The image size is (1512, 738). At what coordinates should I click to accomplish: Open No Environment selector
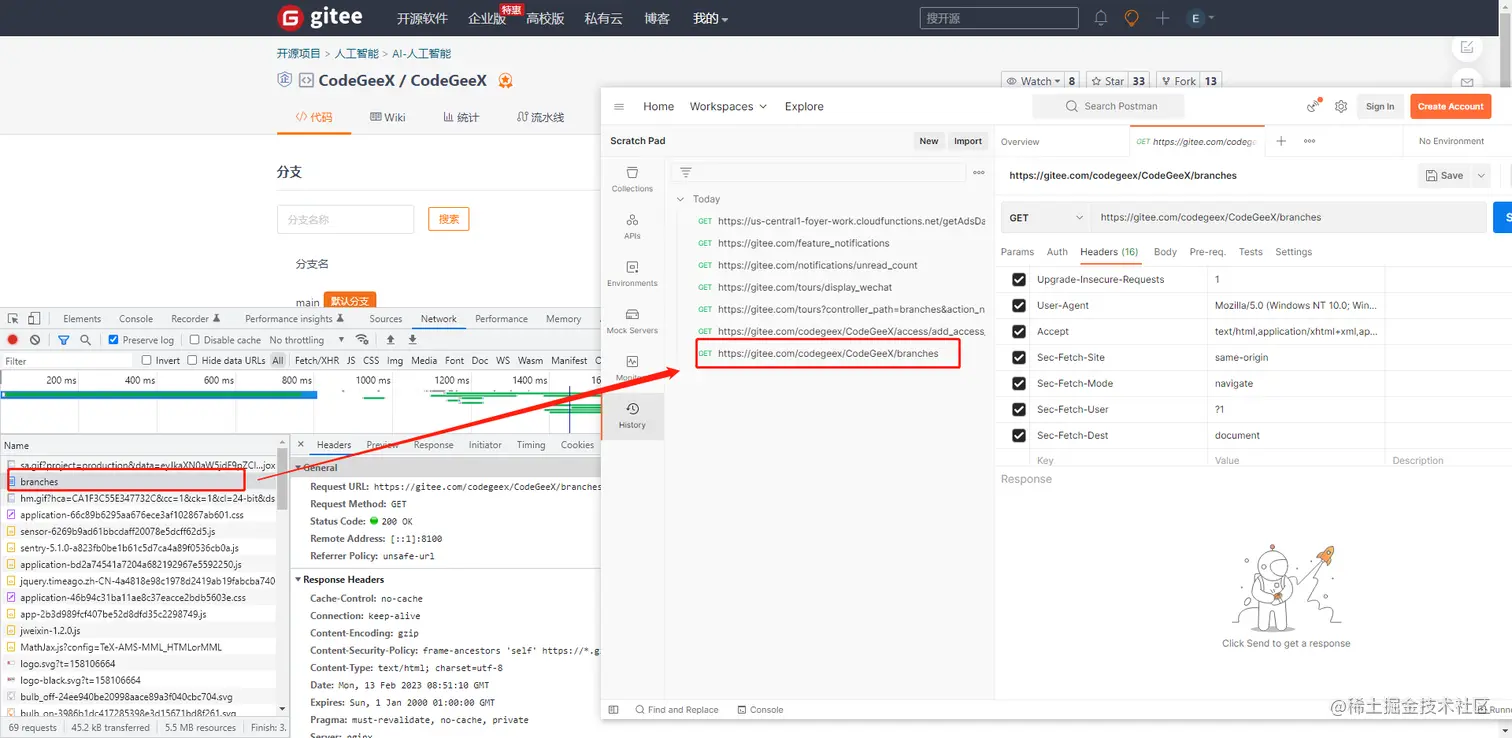[1451, 141]
